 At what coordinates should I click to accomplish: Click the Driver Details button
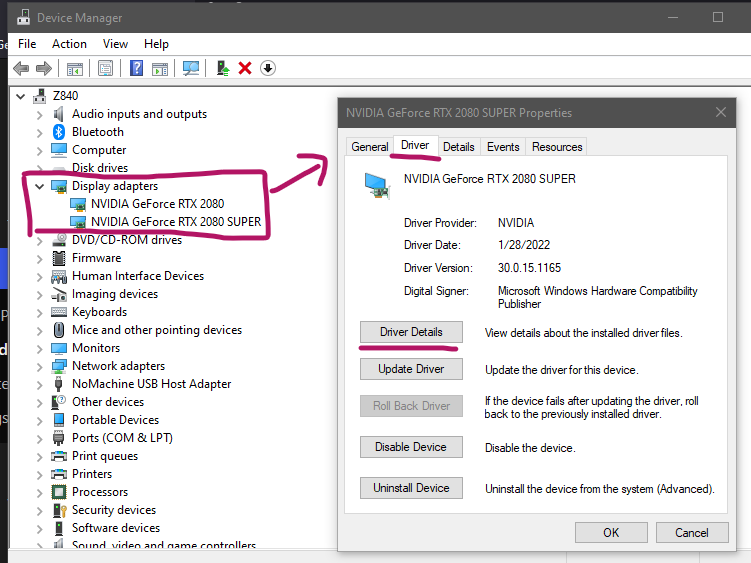[411, 332]
